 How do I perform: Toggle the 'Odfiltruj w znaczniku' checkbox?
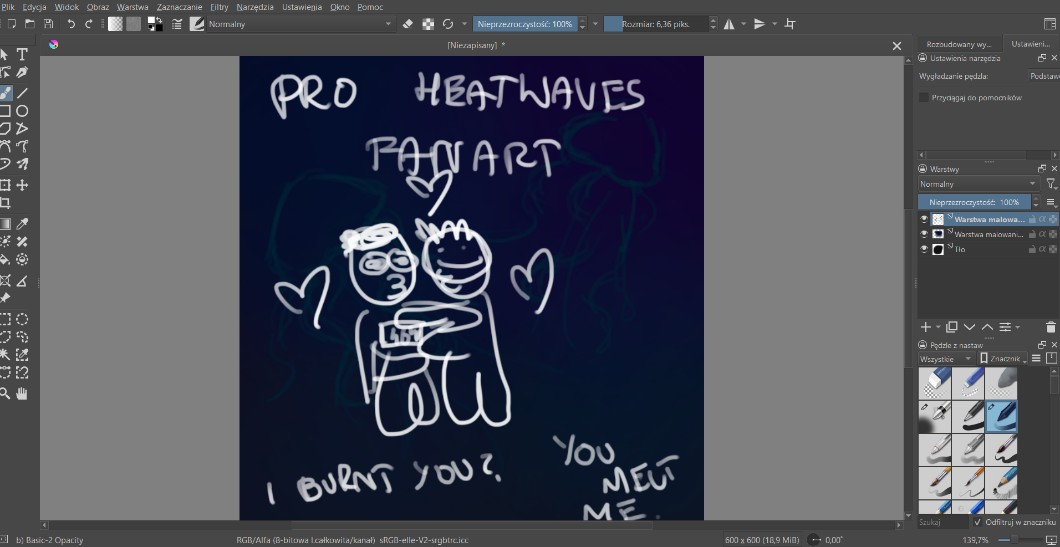tap(978, 522)
